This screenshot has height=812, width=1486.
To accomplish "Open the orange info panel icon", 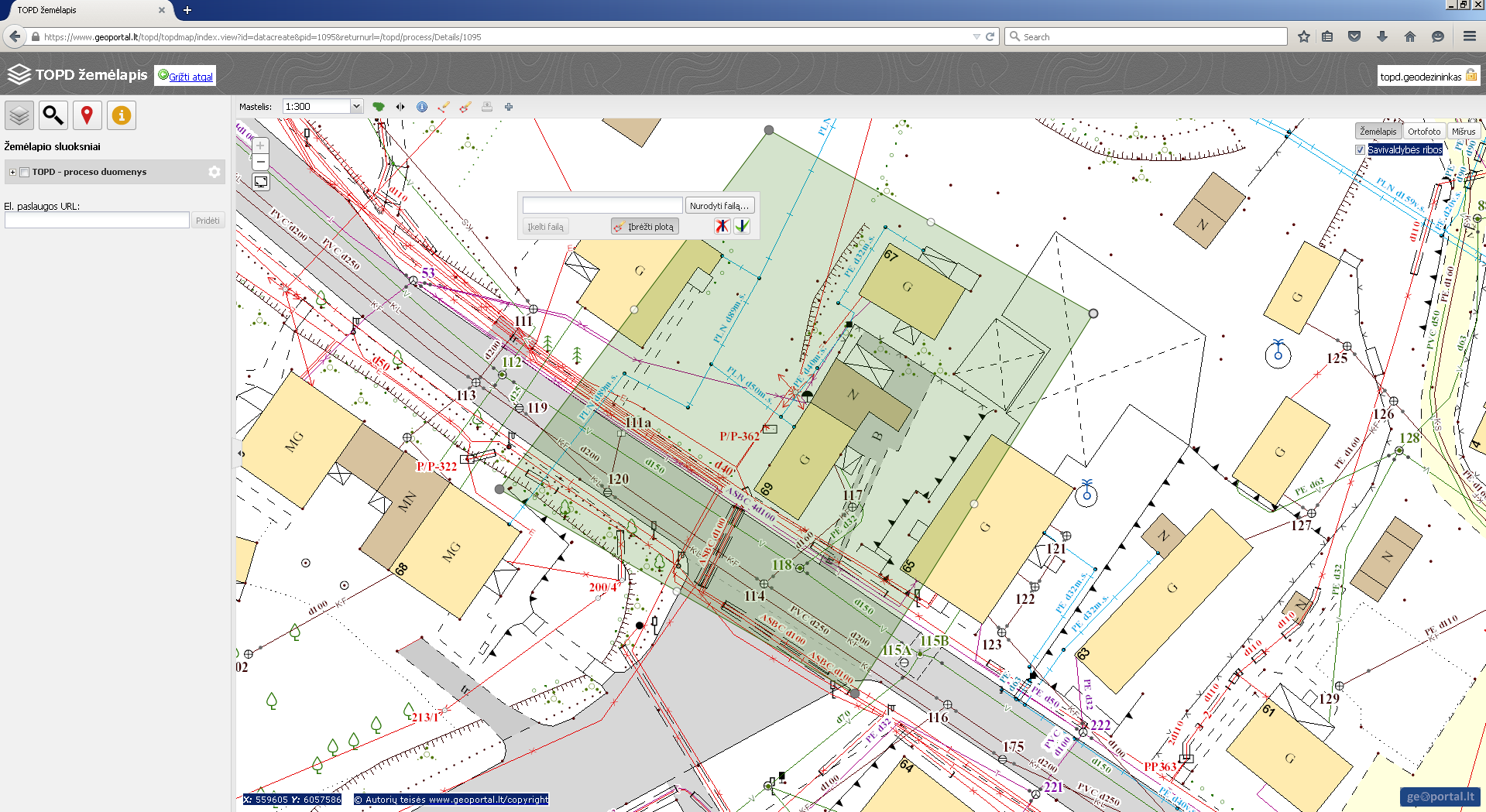I will (122, 115).
